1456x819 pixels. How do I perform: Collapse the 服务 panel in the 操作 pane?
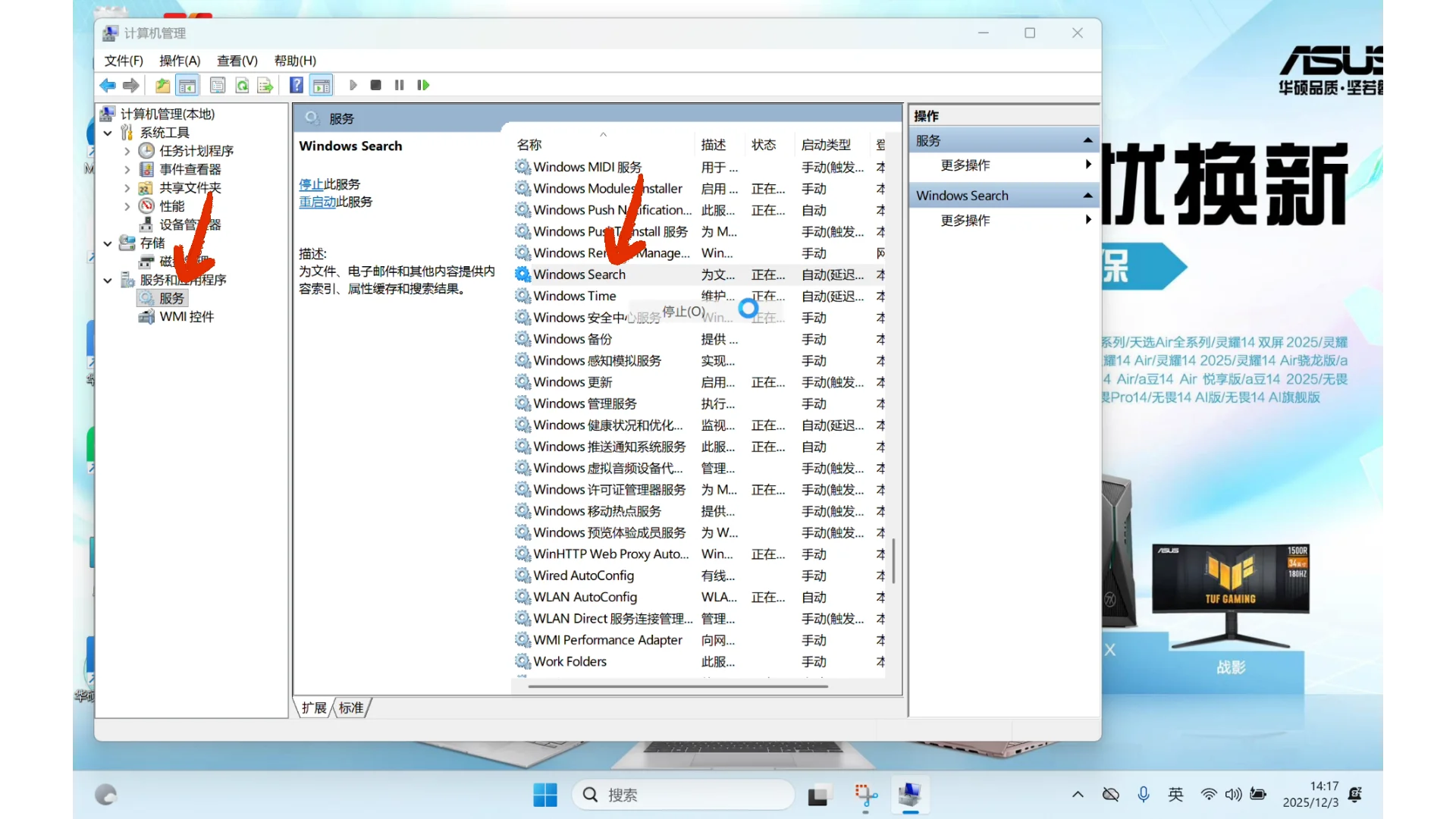click(1087, 140)
